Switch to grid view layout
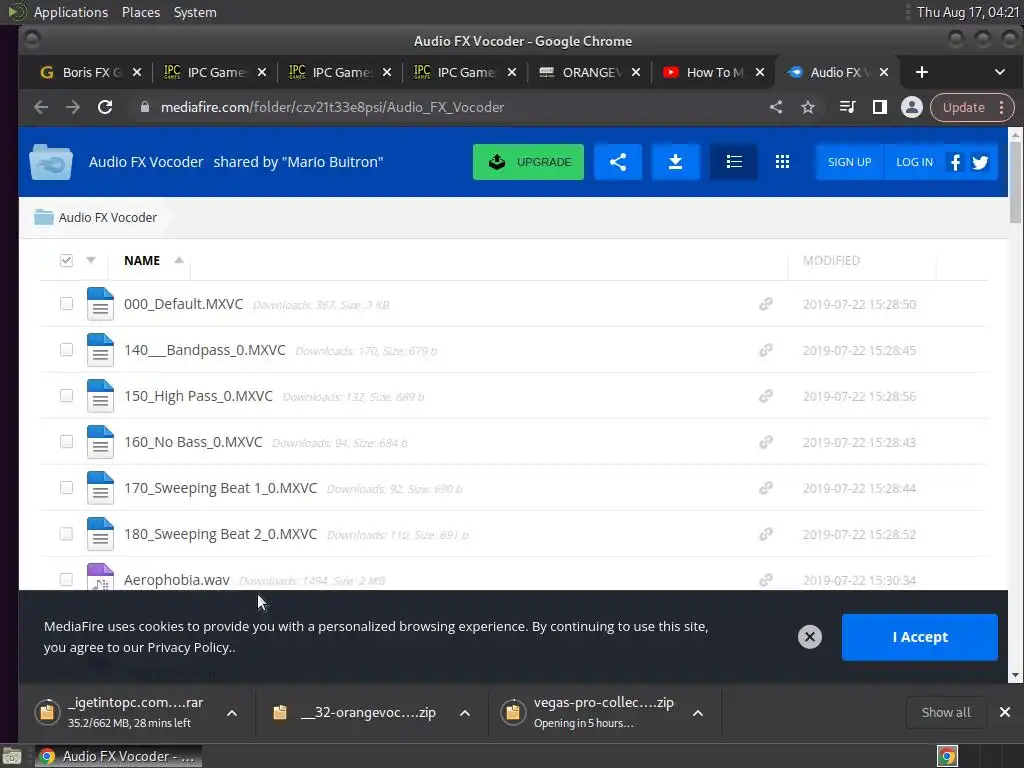This screenshot has height=768, width=1024. tap(782, 162)
